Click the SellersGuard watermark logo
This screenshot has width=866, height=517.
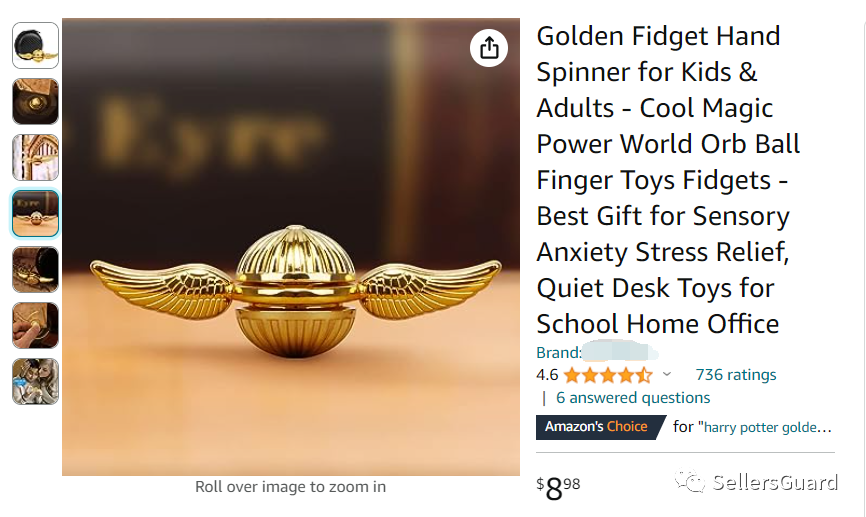pyautogui.click(x=756, y=482)
